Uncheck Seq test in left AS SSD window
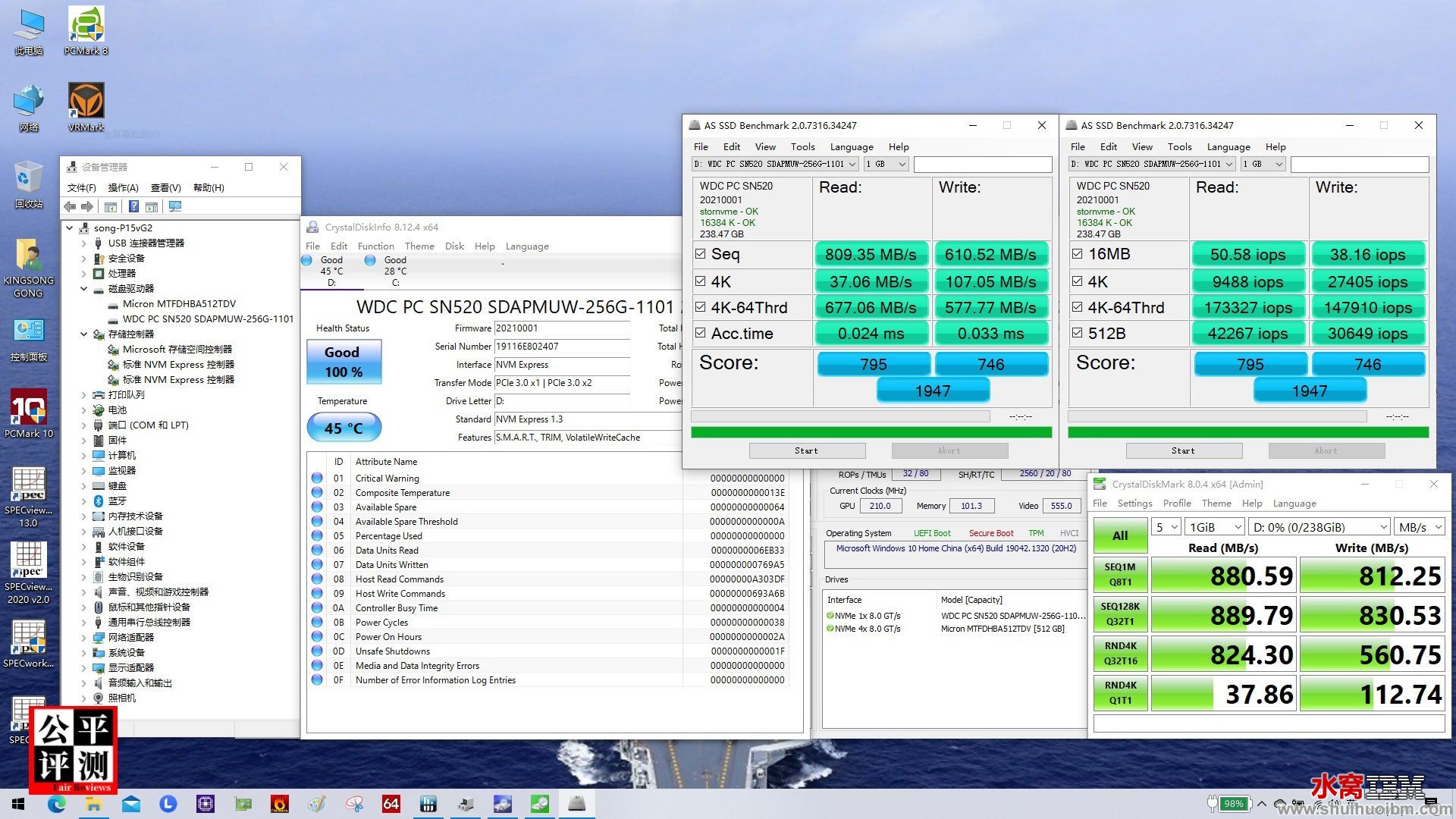1456x819 pixels. click(700, 254)
